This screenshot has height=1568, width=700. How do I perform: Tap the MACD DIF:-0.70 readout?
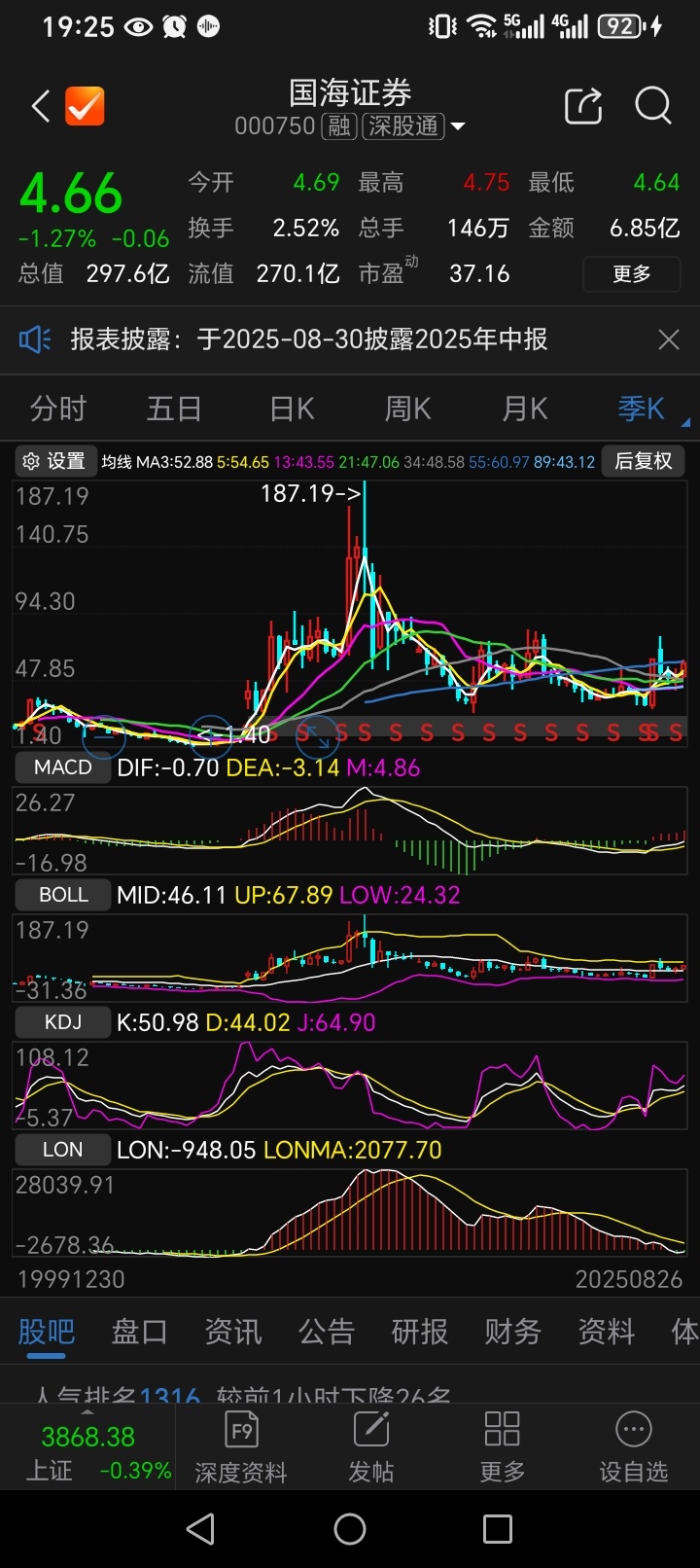tap(167, 767)
